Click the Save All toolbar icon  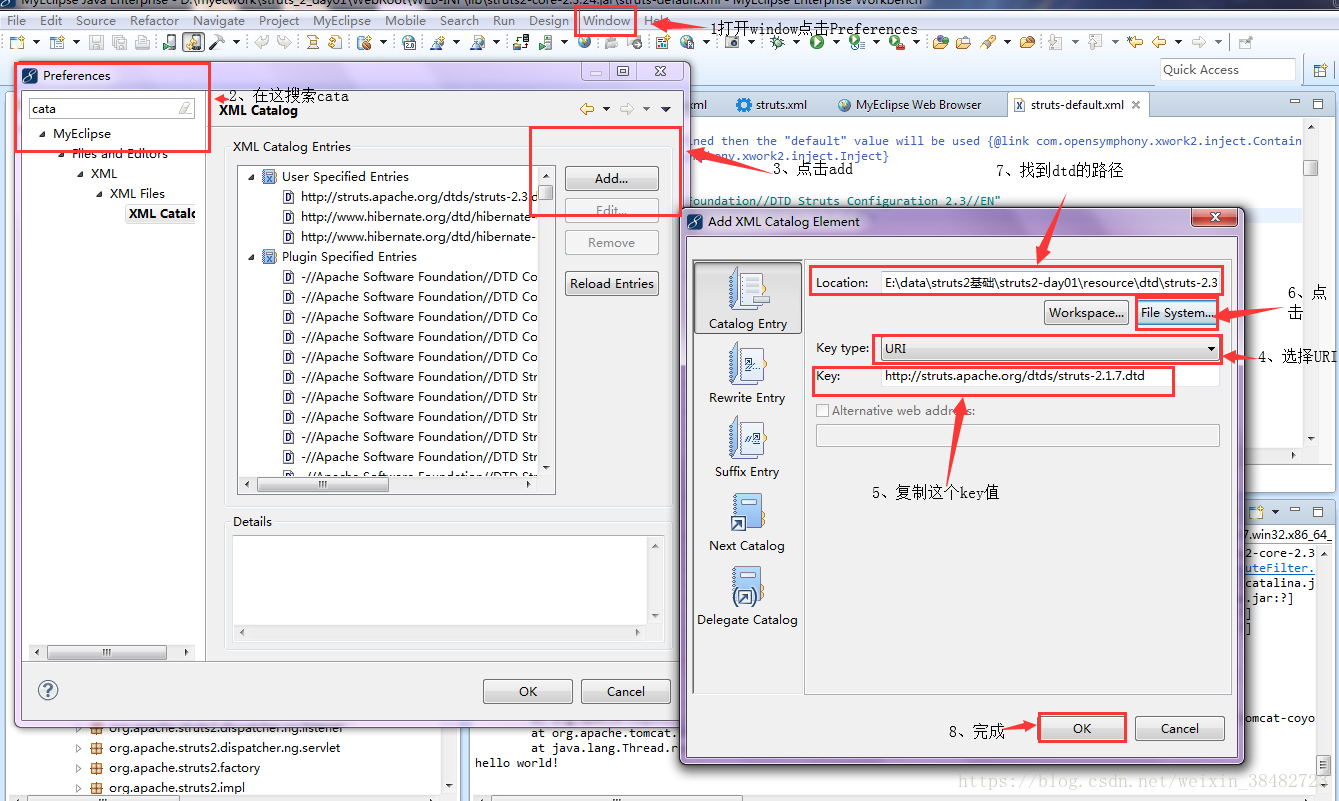tap(119, 42)
